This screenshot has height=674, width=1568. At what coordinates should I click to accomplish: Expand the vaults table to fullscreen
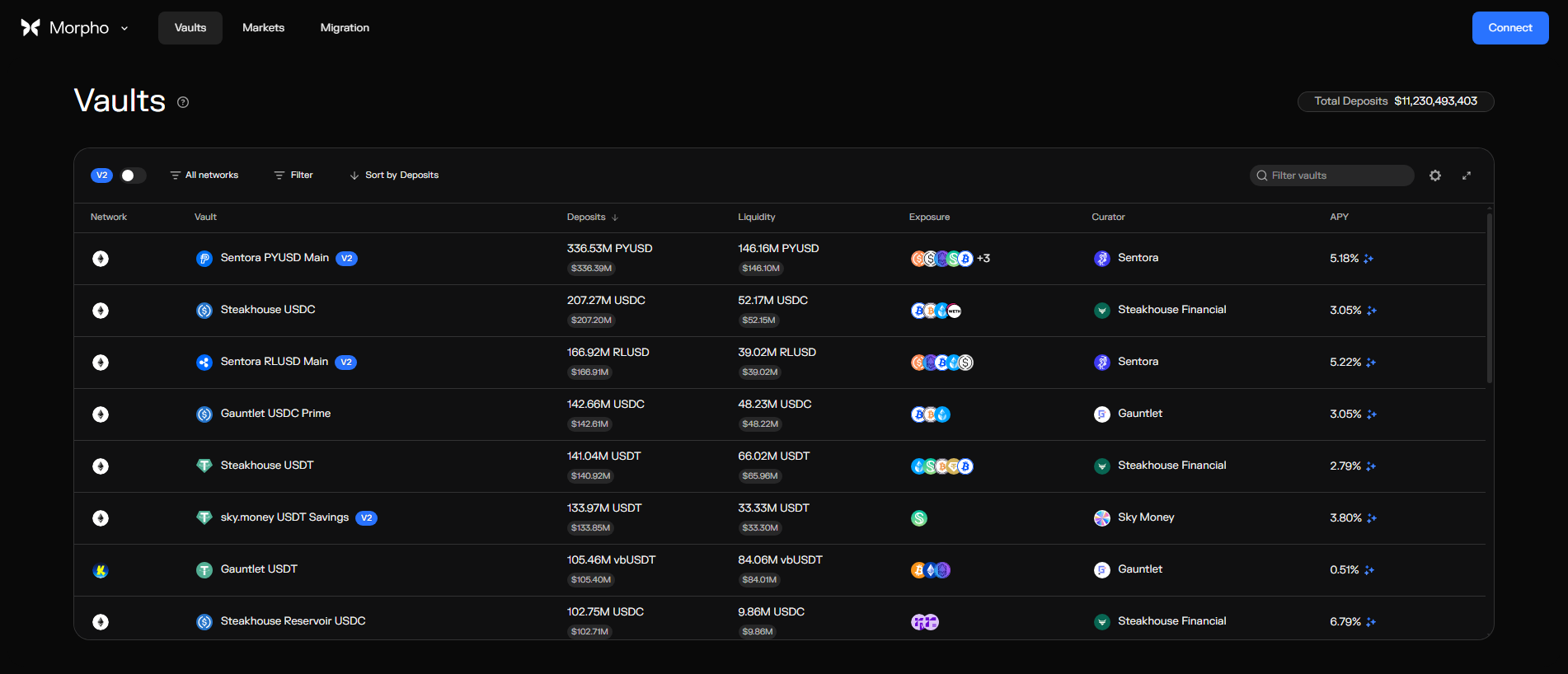click(x=1467, y=176)
